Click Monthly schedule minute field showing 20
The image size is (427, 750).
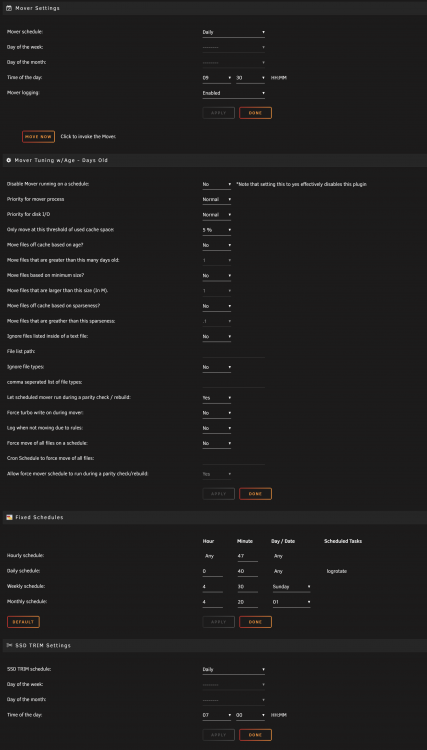[247, 602]
